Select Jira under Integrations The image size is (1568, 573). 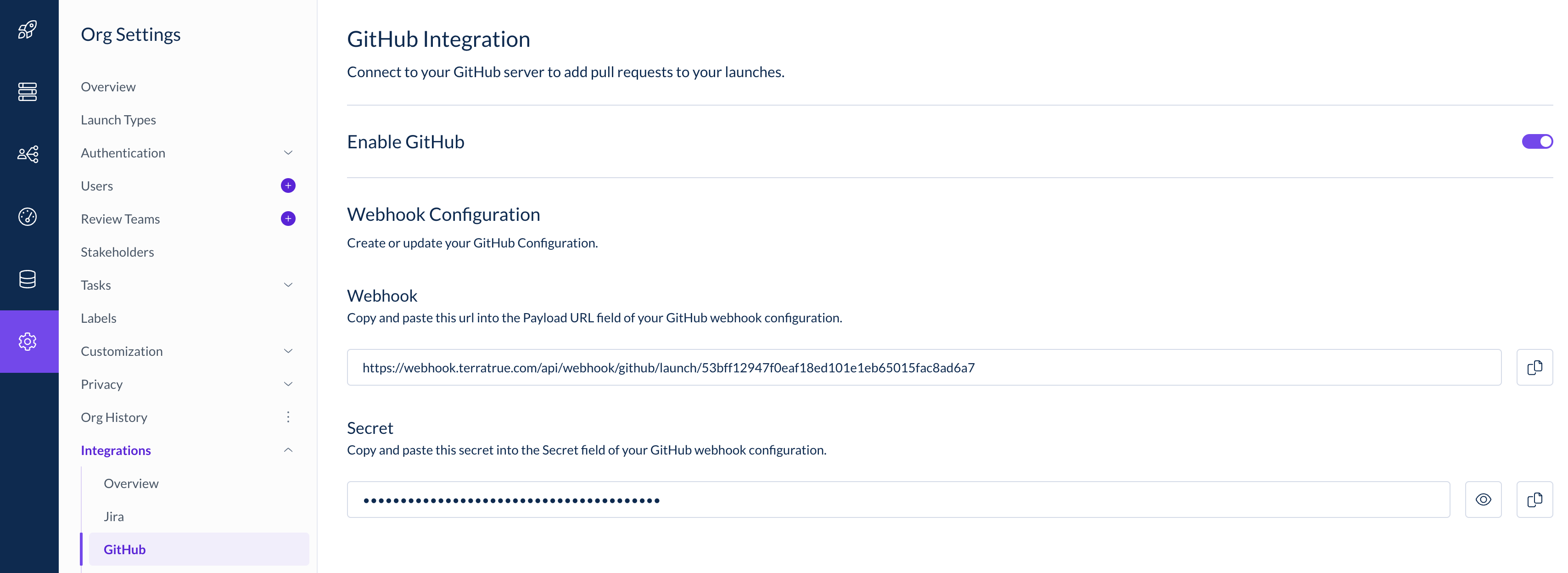pyautogui.click(x=113, y=517)
